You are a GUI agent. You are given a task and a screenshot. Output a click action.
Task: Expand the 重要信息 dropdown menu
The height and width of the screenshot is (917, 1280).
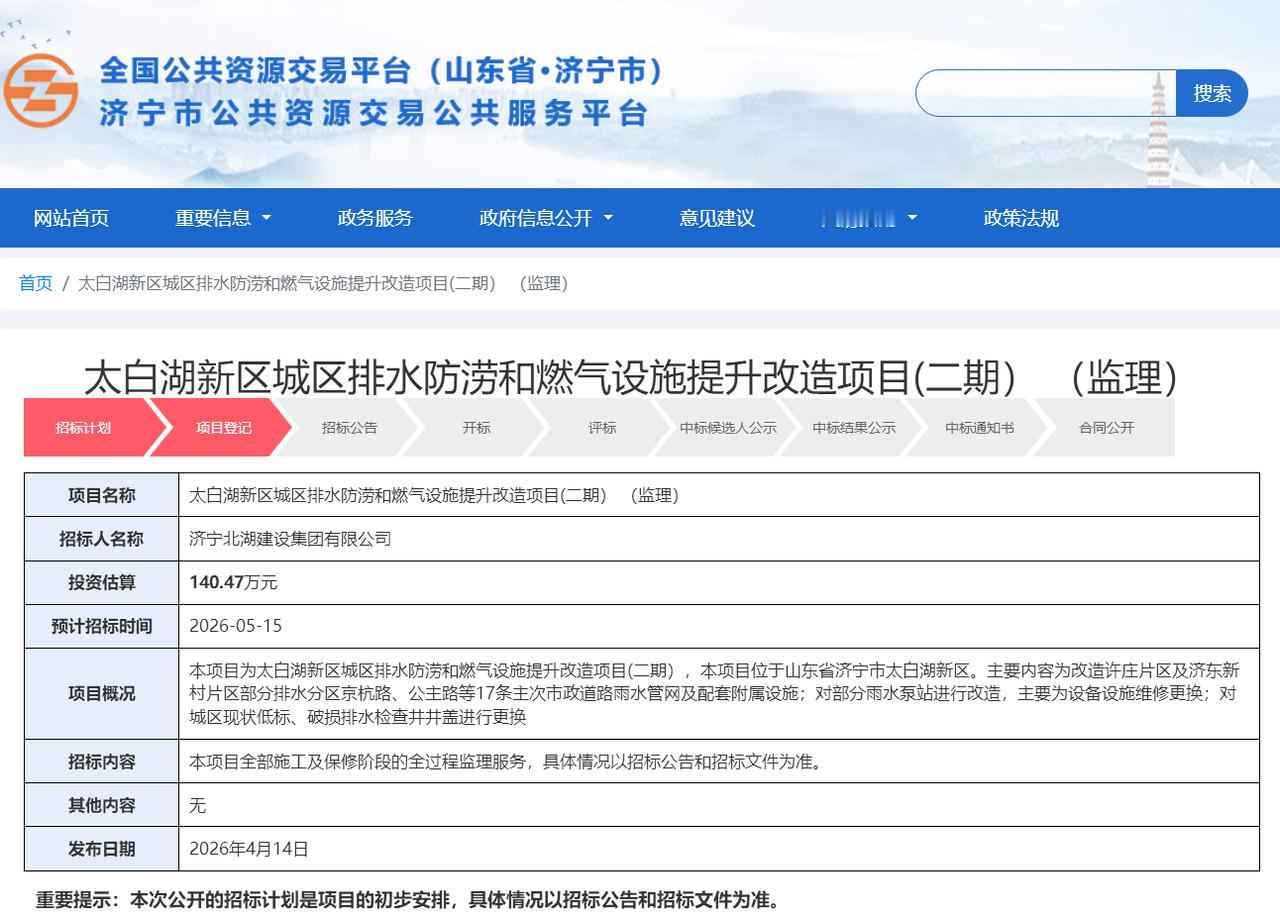coord(223,218)
